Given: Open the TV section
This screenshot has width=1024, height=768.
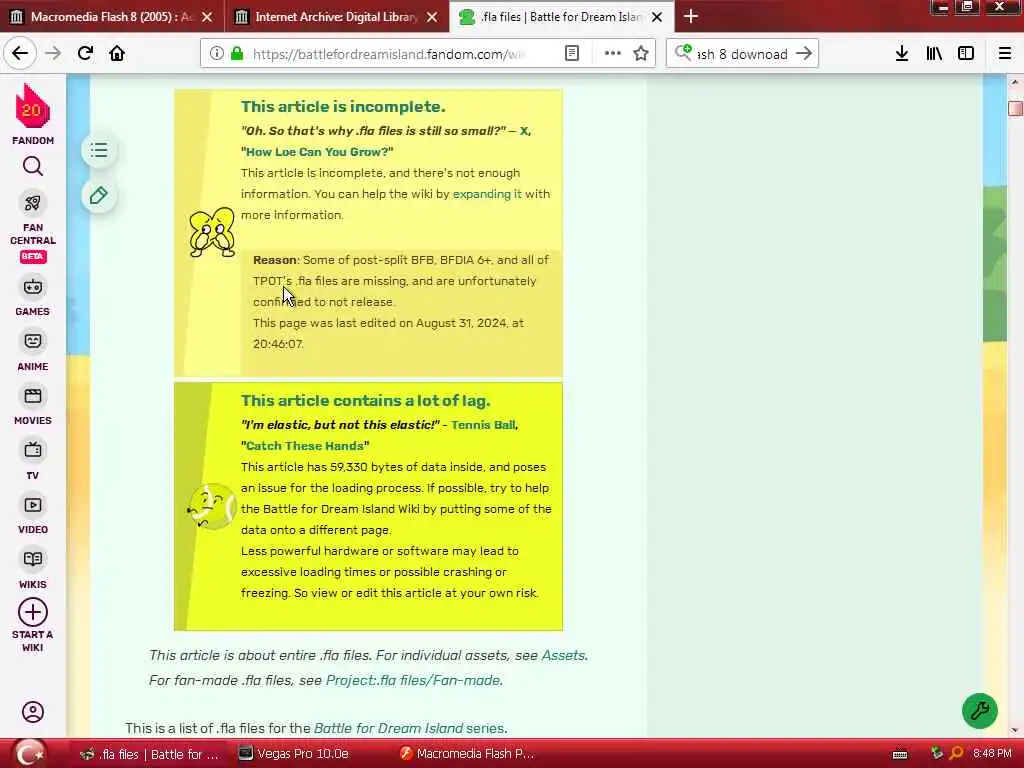Looking at the screenshot, I should 33,460.
